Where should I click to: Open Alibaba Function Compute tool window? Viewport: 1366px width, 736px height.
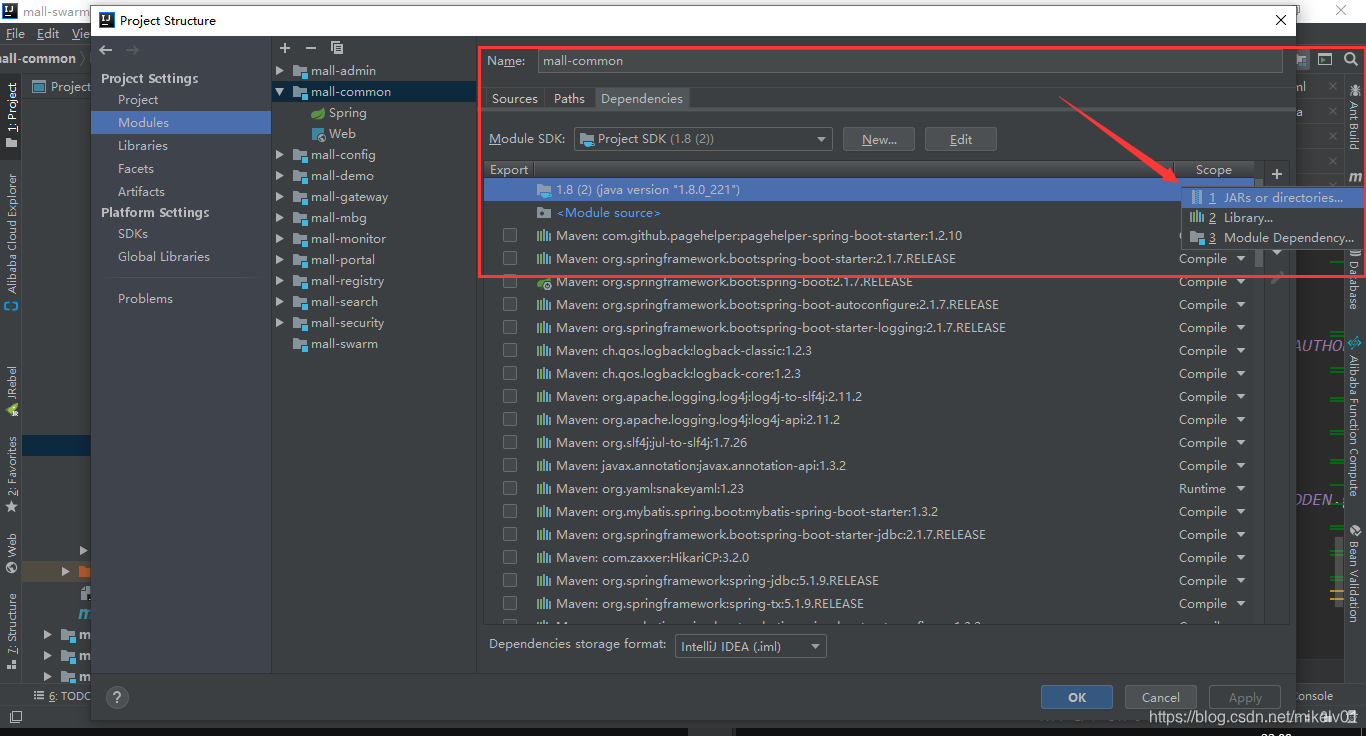1354,416
